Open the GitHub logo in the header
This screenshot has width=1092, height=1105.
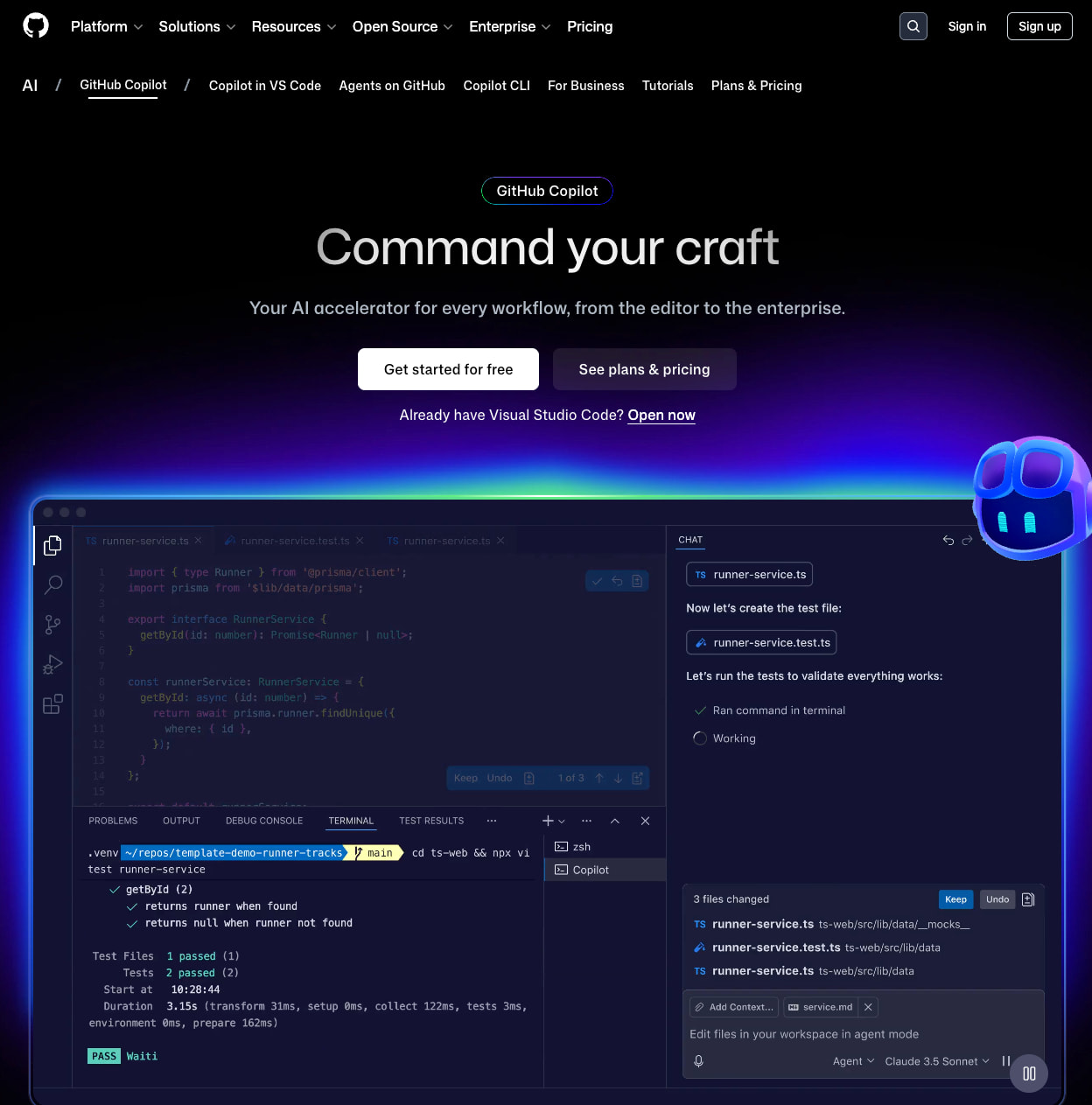point(35,25)
